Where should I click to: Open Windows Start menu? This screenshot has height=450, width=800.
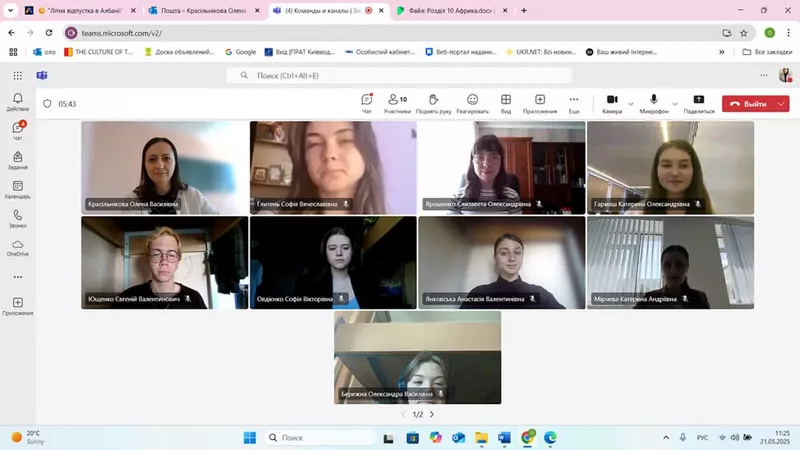pyautogui.click(x=249, y=438)
